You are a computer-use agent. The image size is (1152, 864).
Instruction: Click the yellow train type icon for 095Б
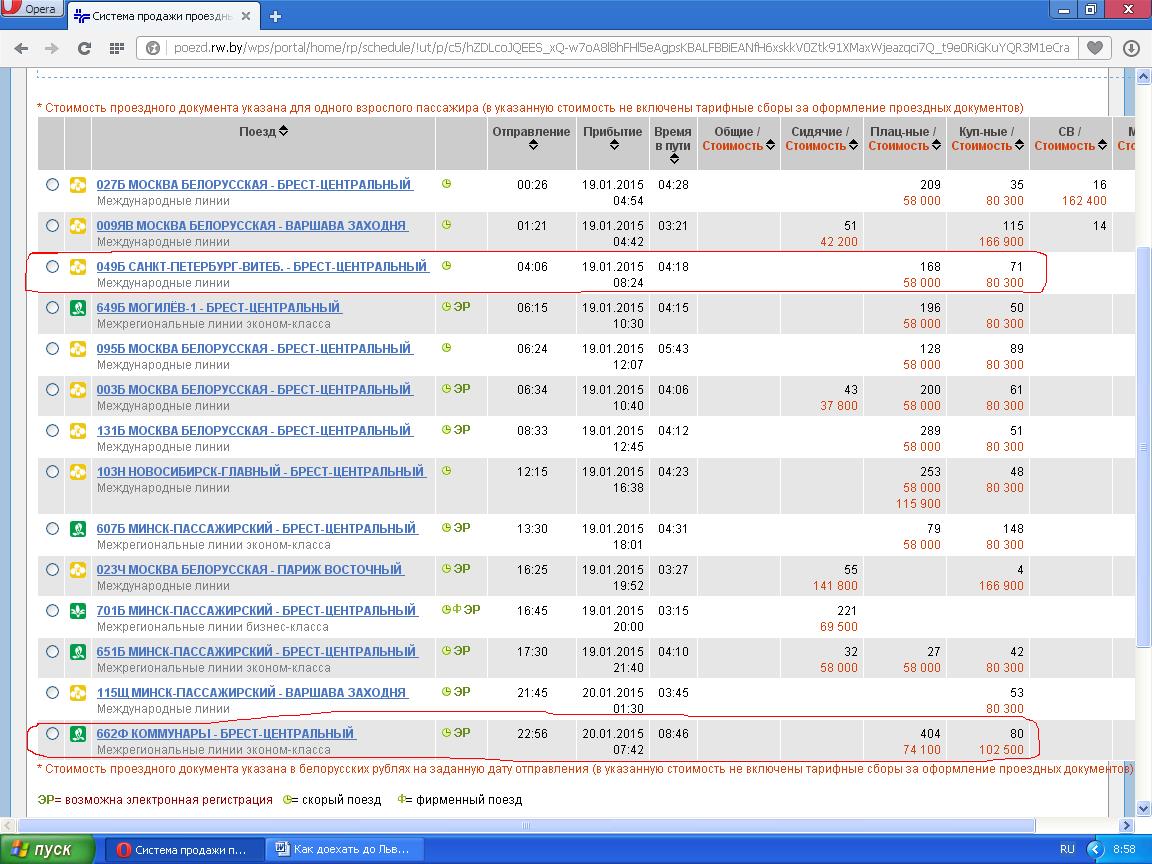pyautogui.click(x=78, y=349)
